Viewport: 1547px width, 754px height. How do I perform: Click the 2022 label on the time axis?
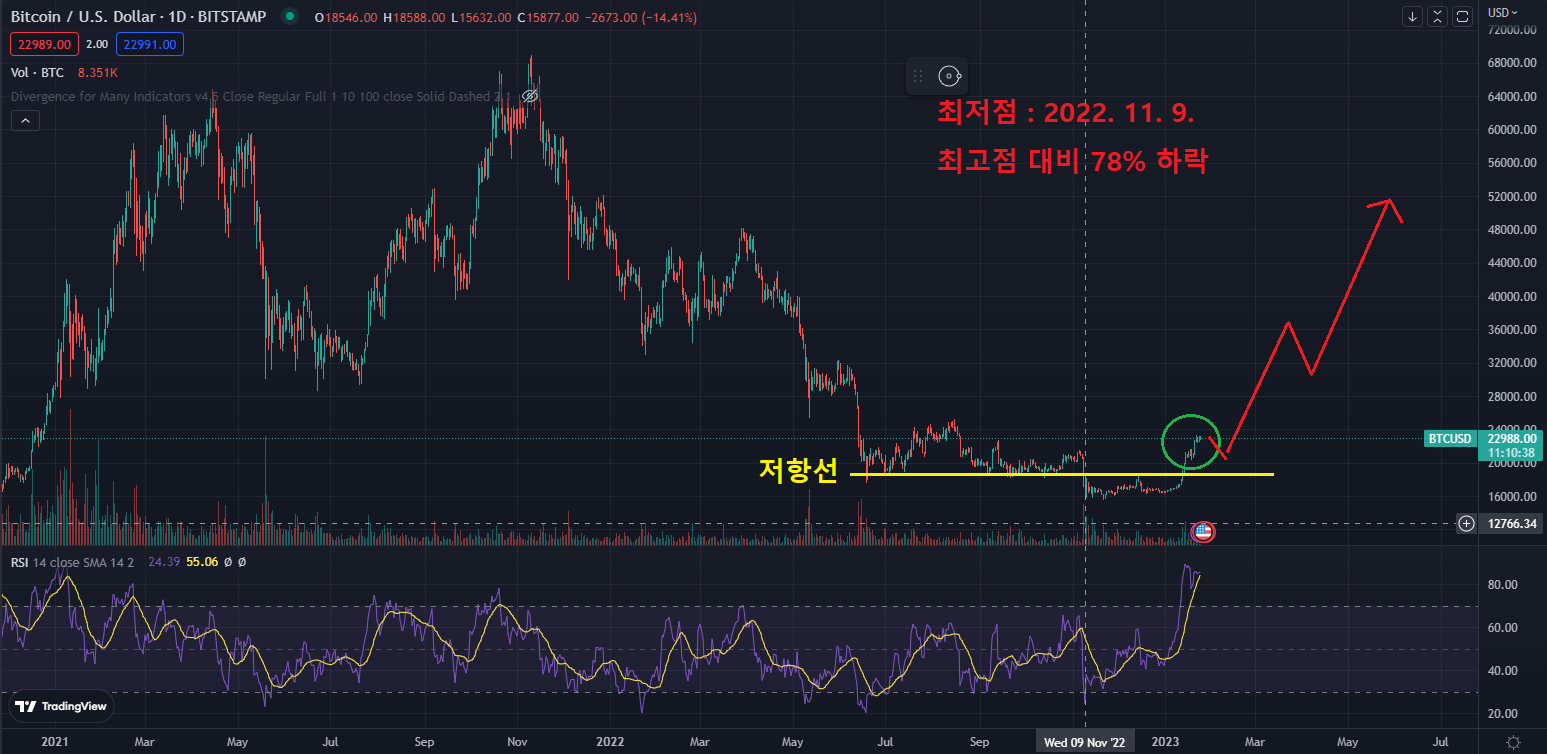coord(610,742)
